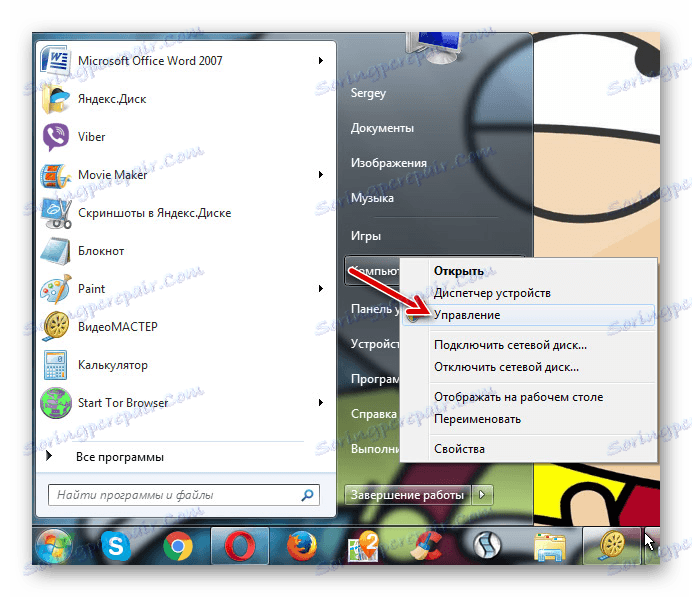Open the Блокнот notepad icon

55,251
